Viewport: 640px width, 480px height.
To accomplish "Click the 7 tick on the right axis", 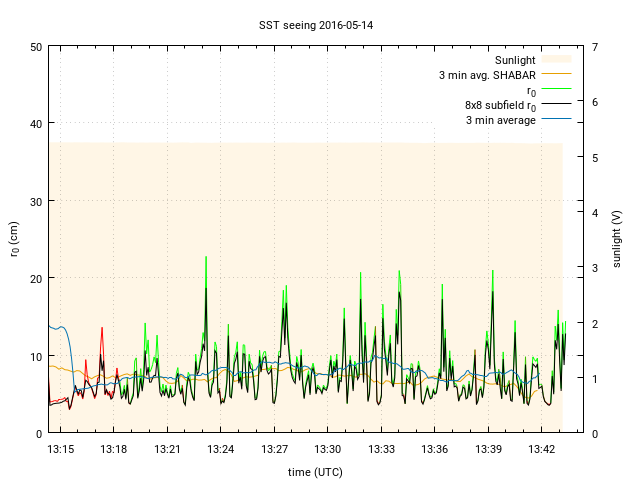I will click(595, 47).
